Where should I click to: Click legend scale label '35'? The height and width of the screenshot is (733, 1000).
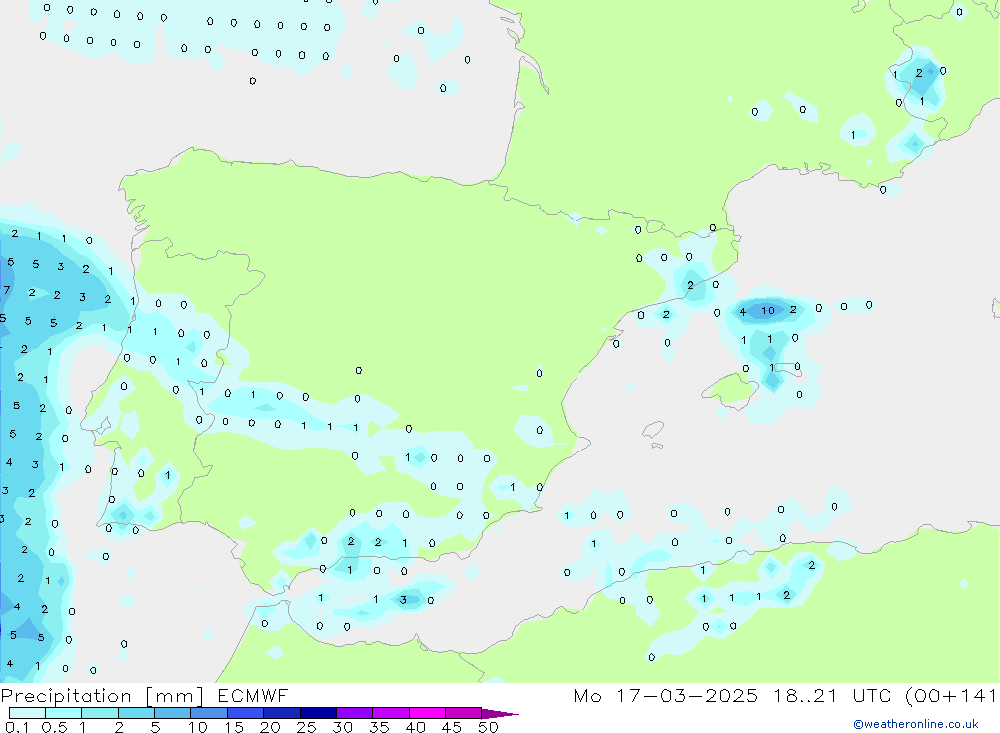(379, 727)
